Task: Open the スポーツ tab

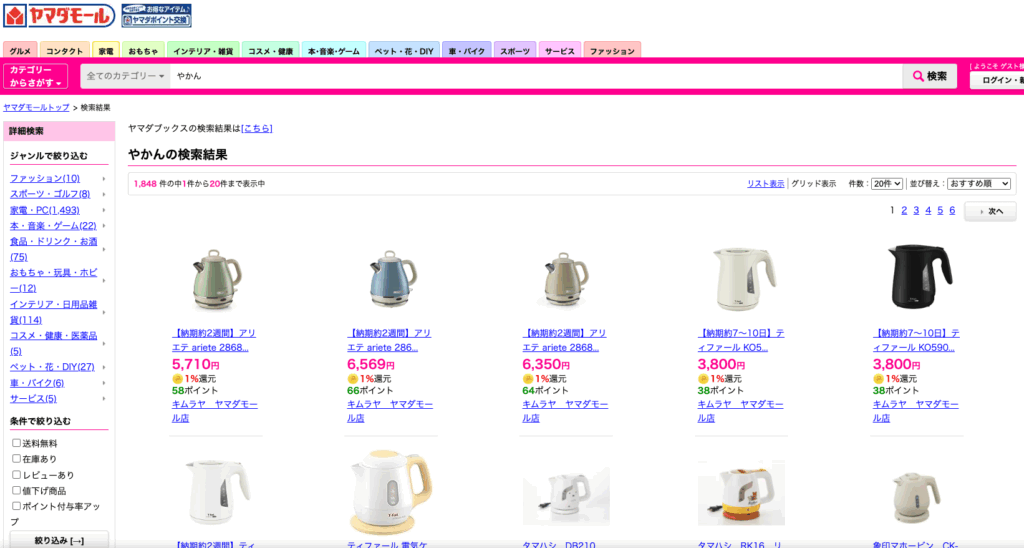Action: (515, 51)
